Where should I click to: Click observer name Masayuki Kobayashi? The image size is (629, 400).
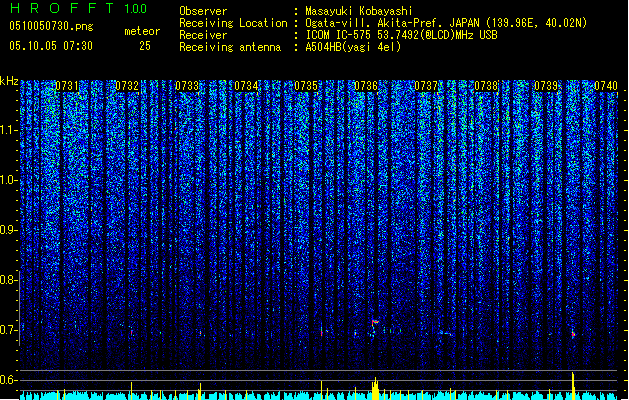click(359, 11)
